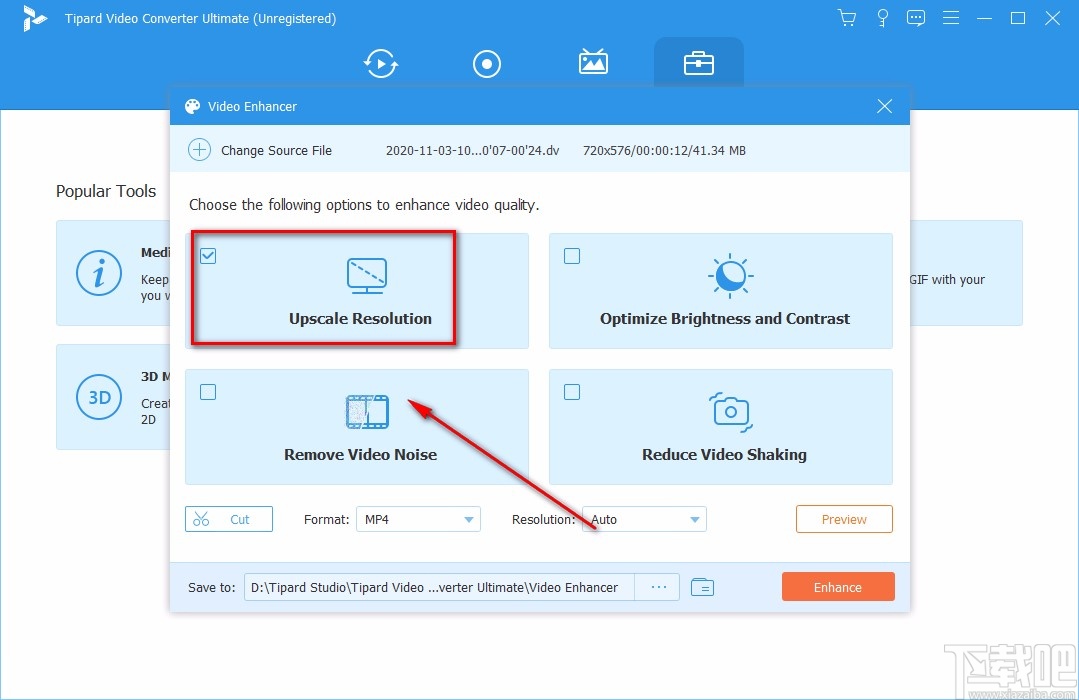
Task: Switch to the picture collage tab in toolbar
Action: tap(593, 63)
